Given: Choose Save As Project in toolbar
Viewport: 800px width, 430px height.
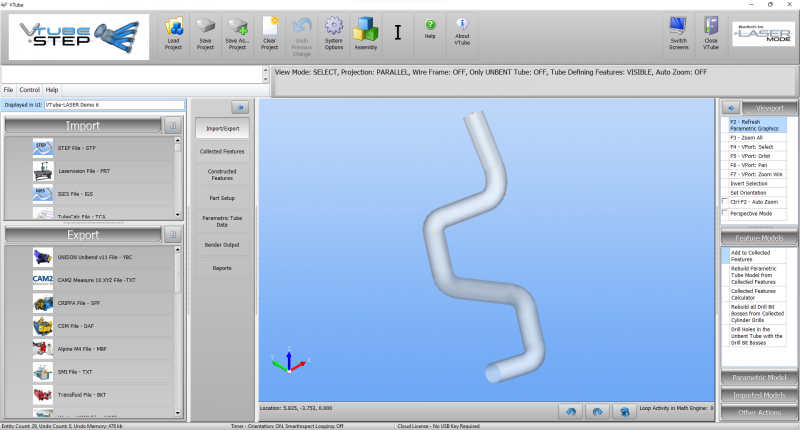Looking at the screenshot, I should [237, 35].
